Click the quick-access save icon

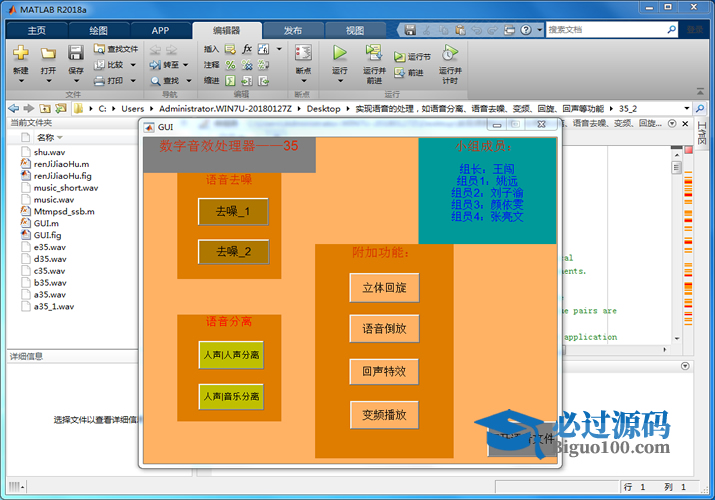[410, 30]
